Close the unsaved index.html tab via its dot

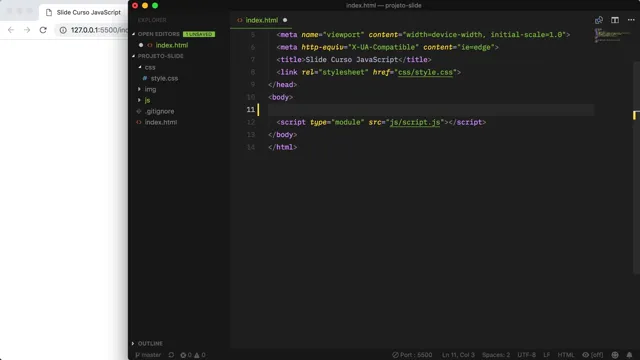pos(285,20)
